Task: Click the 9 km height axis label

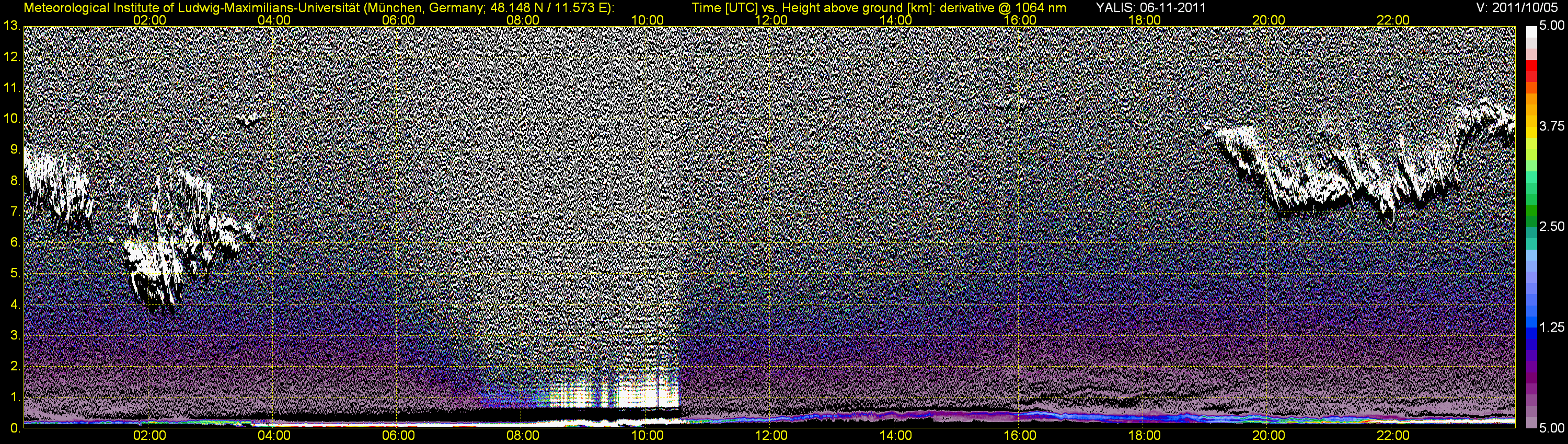Action: point(15,149)
